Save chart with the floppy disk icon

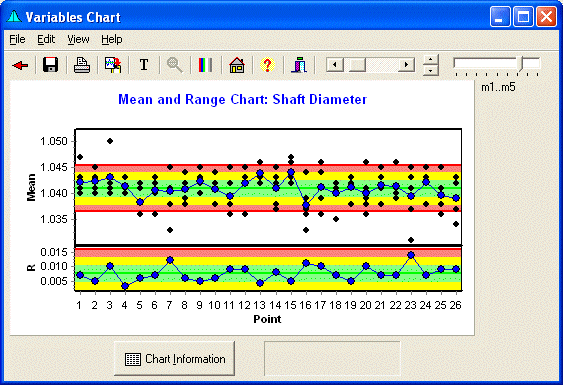coord(50,65)
